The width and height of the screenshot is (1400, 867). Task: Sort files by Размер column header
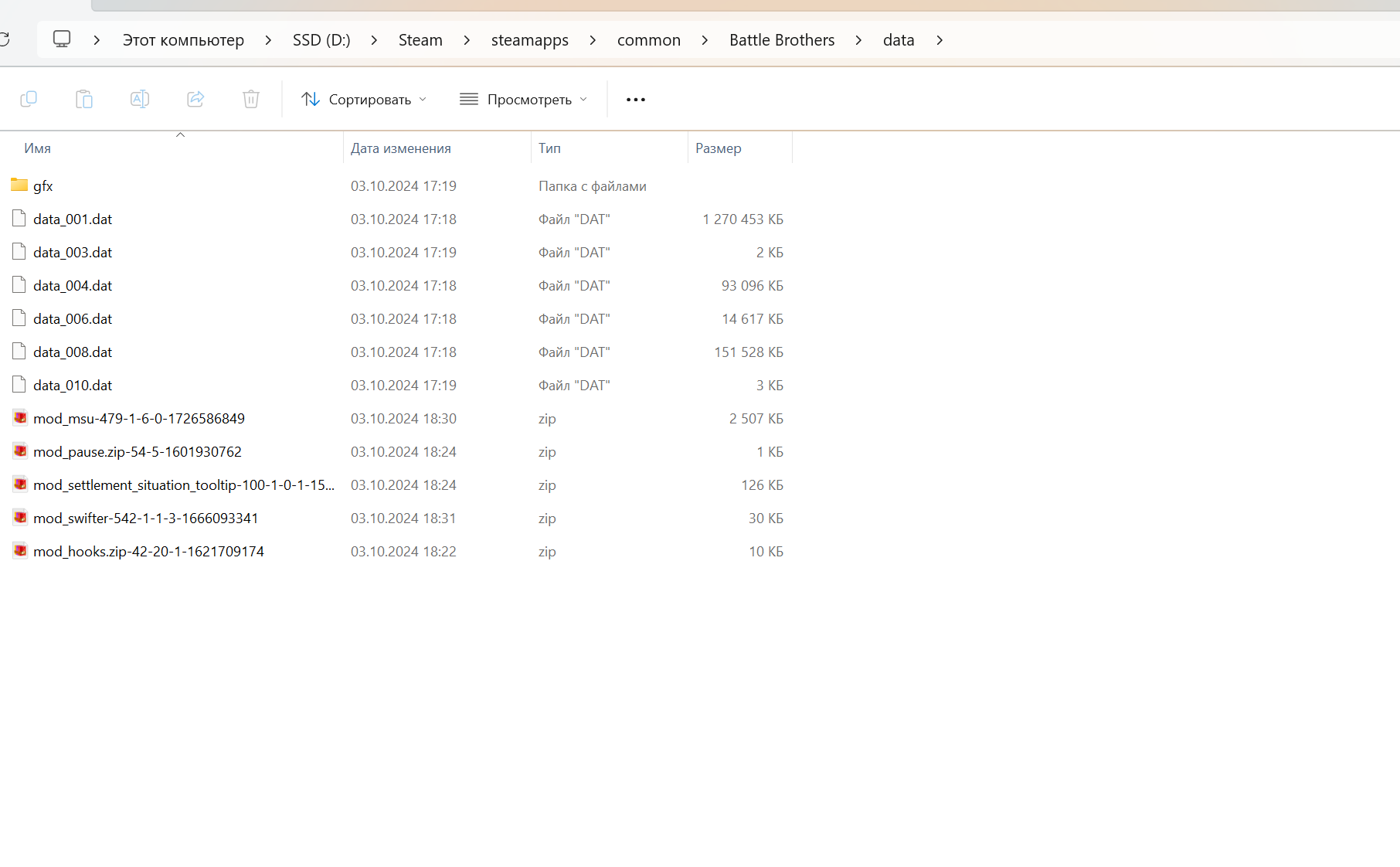pyautogui.click(x=718, y=148)
